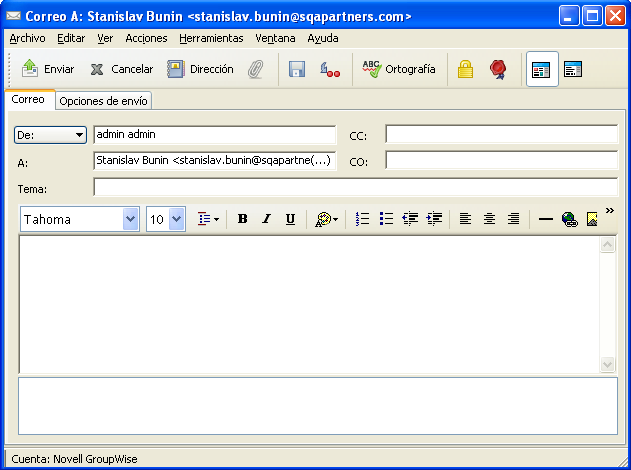
Task: Select the highlighted HTML view icon
Action: click(542, 69)
